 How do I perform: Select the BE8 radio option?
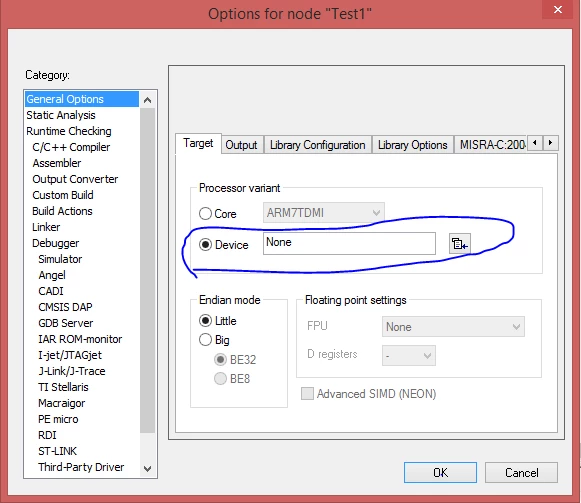220,378
